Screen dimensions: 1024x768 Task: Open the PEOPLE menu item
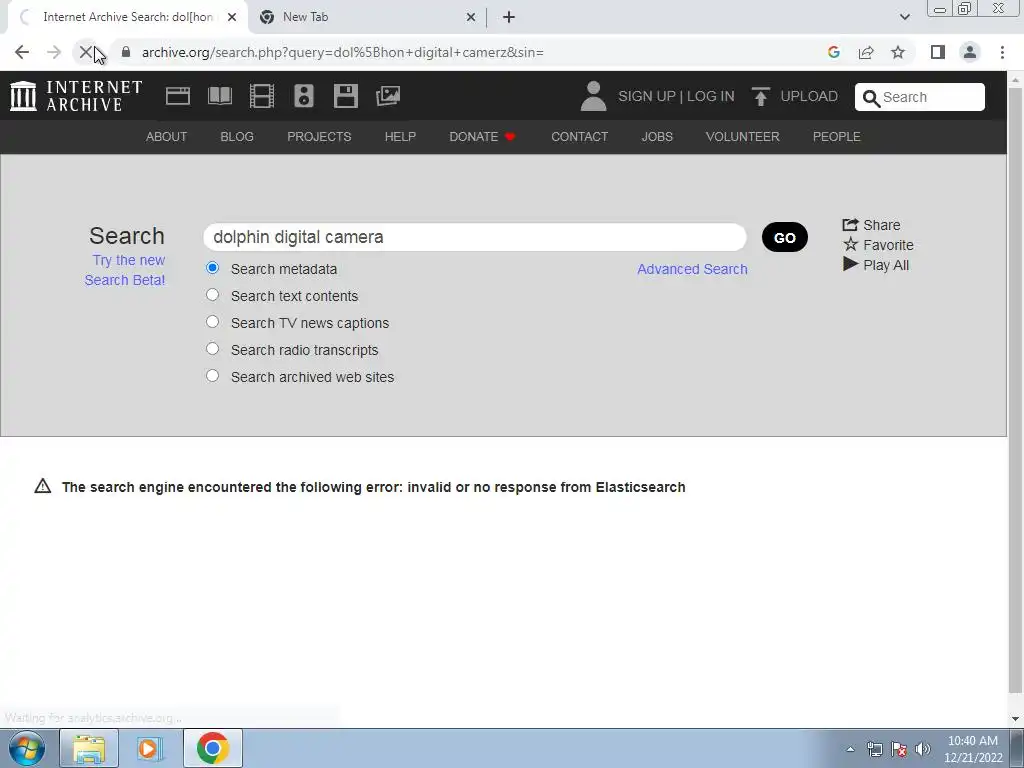click(837, 136)
